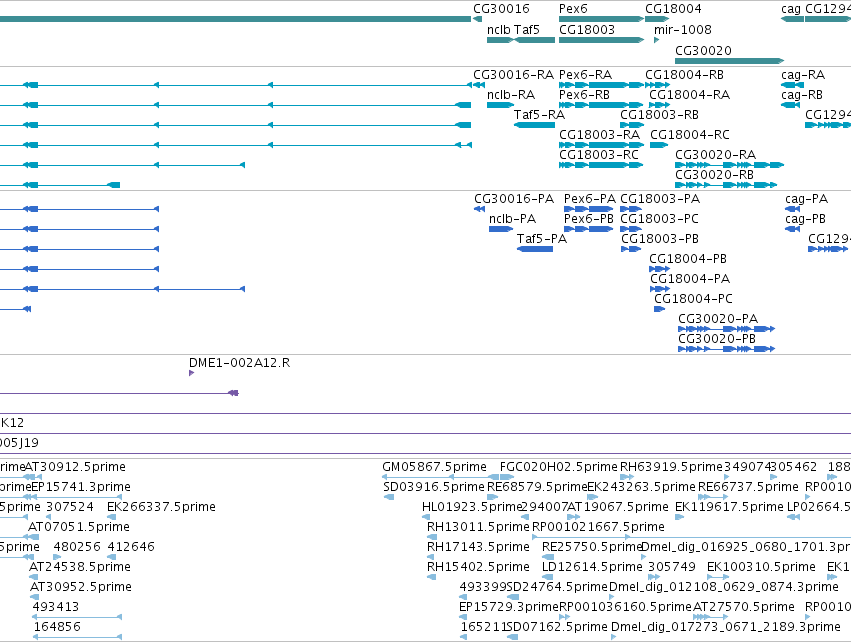Click the HL01923.5prime EST label
Image resolution: width=851 pixels, height=642 pixels.
[472, 507]
